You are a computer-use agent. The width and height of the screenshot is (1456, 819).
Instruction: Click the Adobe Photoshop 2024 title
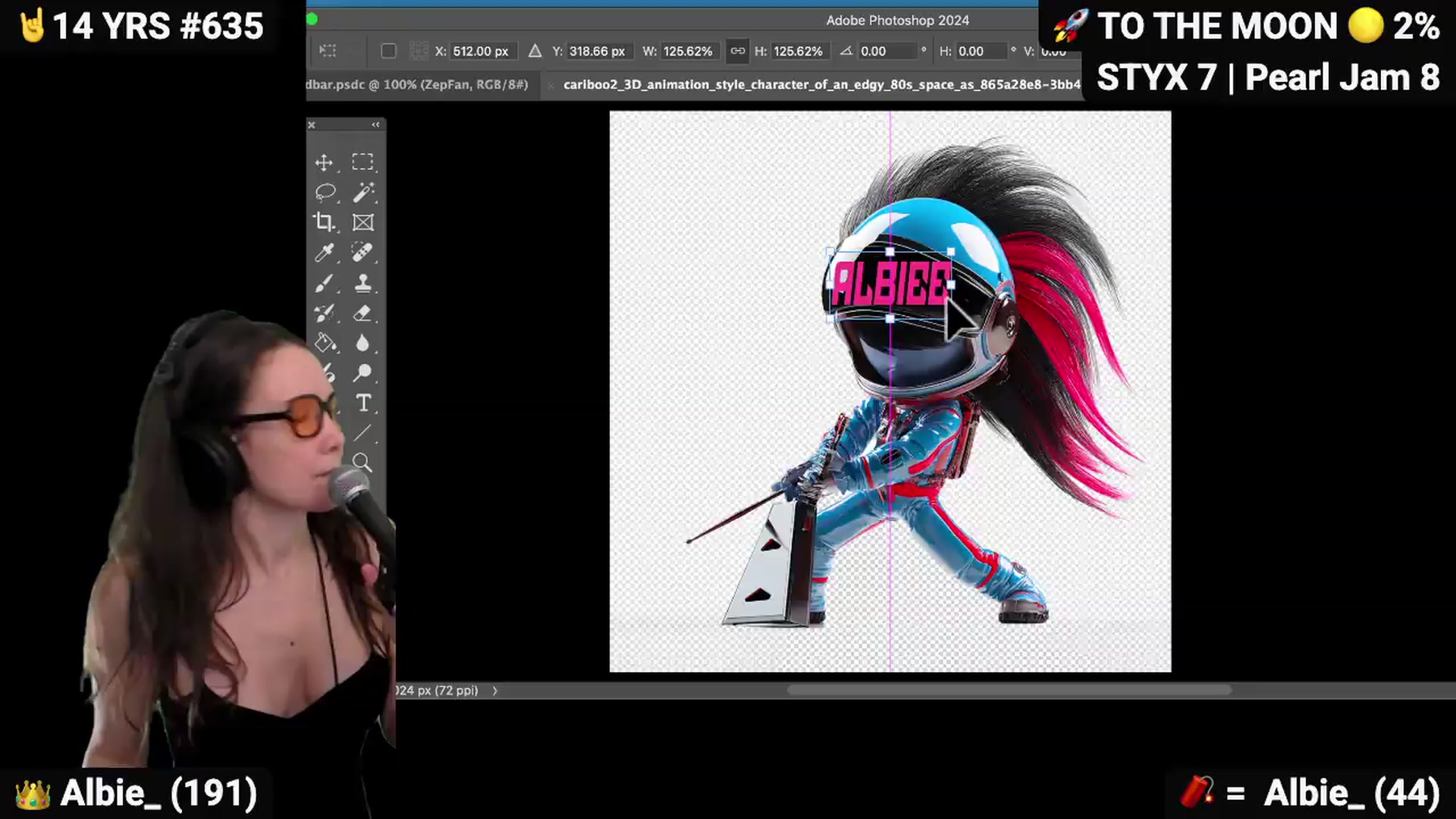coord(897,20)
